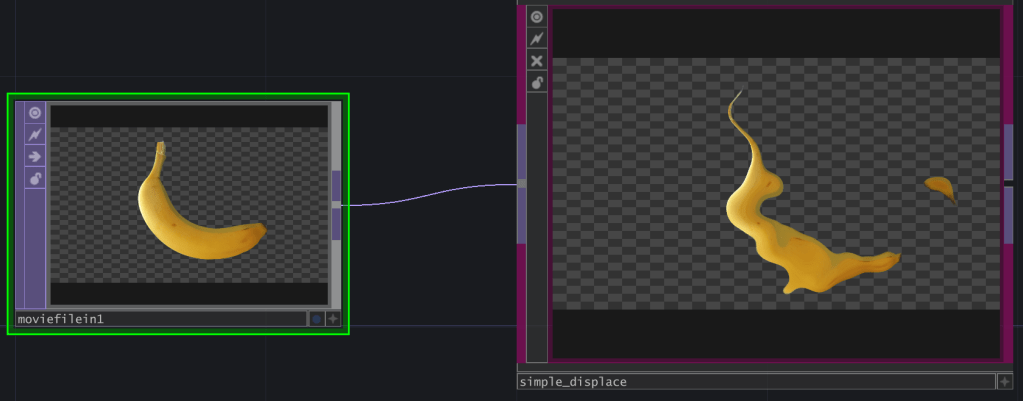Click the lower input connector of simple_displace

(521, 216)
